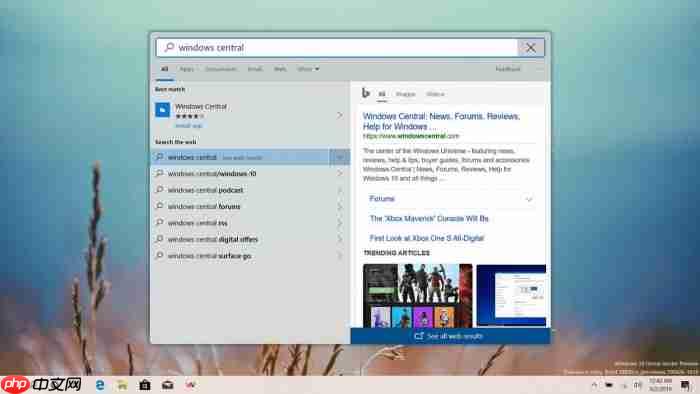The height and width of the screenshot is (394, 700).
Task: Select the 'windows central' See web results suggestion
Action: click(240, 157)
